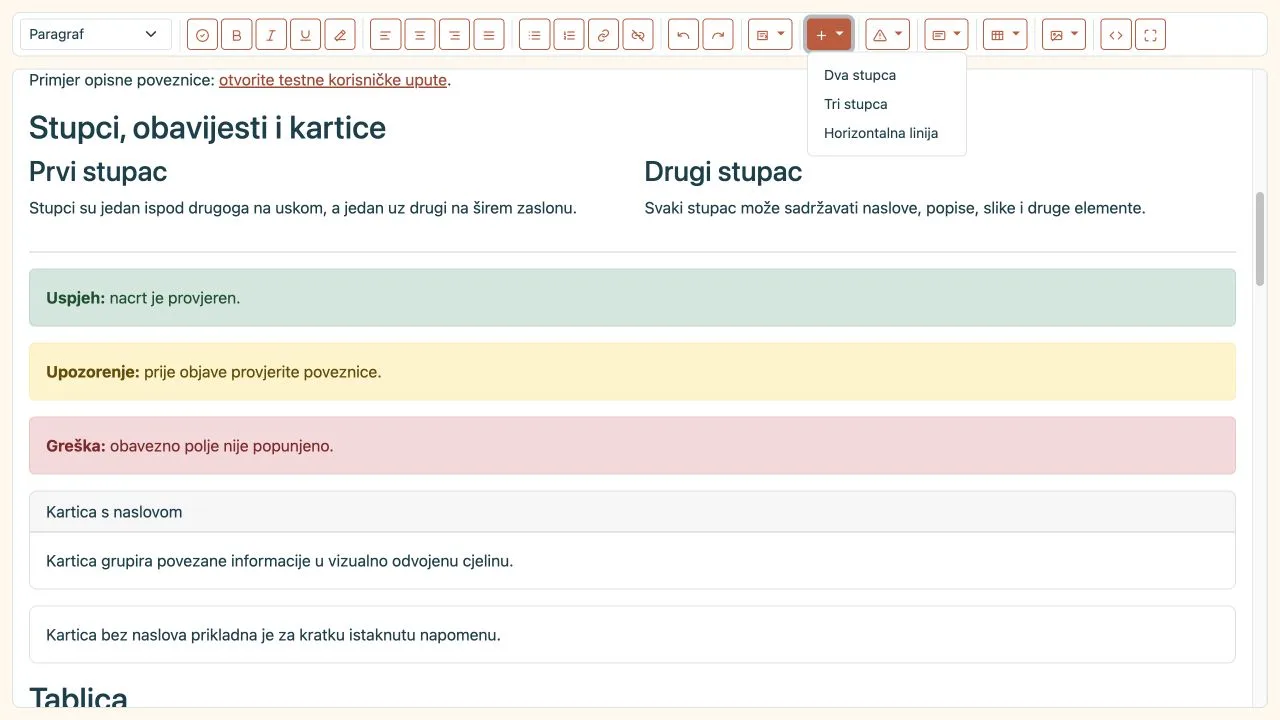This screenshot has height=720, width=1280.
Task: Open the warning triangle alerts dropdown
Action: pyautogui.click(x=888, y=35)
